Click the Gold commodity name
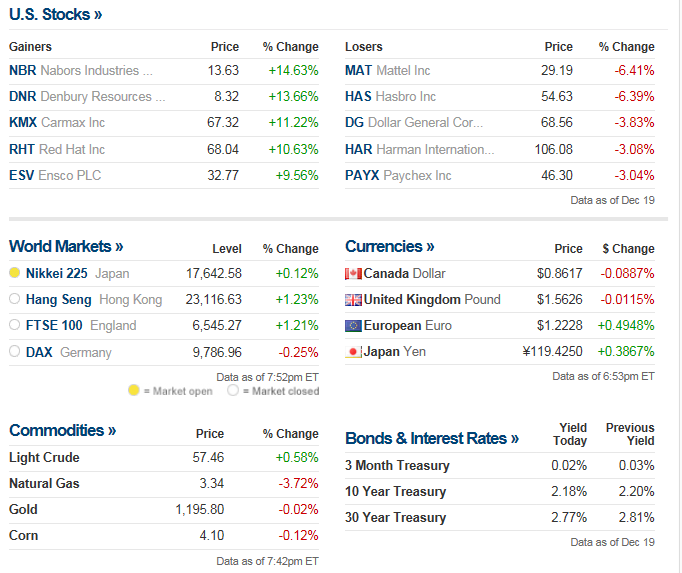This screenshot has height=573, width=682. (23, 509)
